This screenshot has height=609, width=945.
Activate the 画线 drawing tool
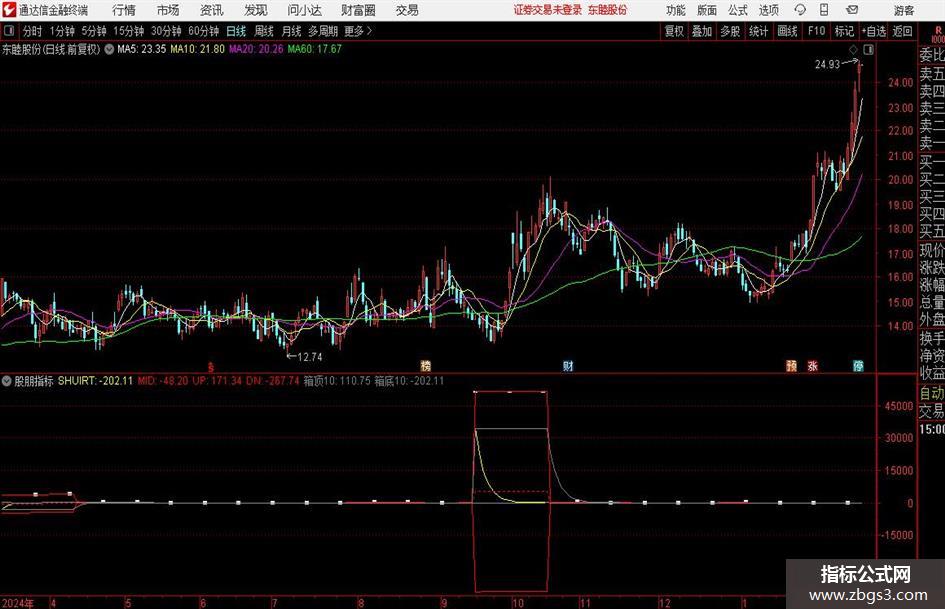pos(788,31)
